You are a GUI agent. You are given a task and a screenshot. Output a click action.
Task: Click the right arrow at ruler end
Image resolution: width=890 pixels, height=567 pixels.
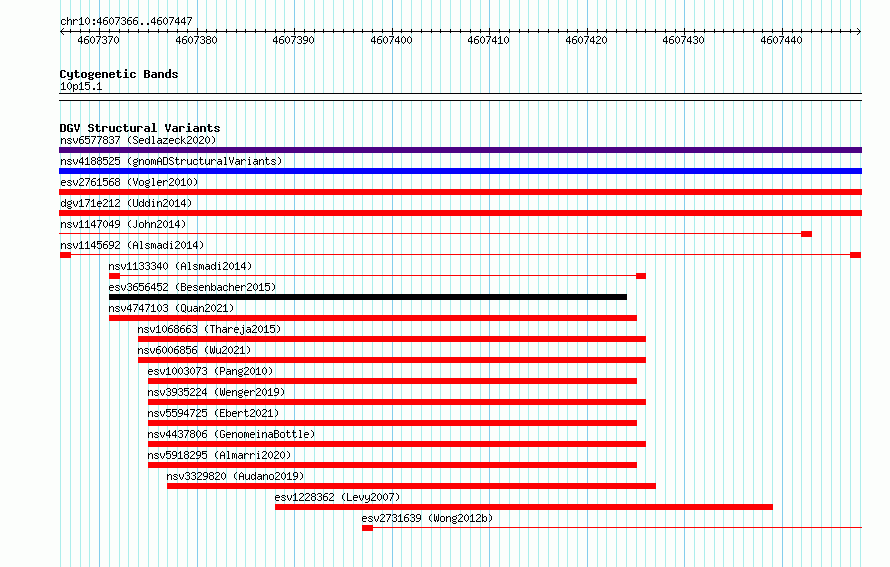[859, 32]
